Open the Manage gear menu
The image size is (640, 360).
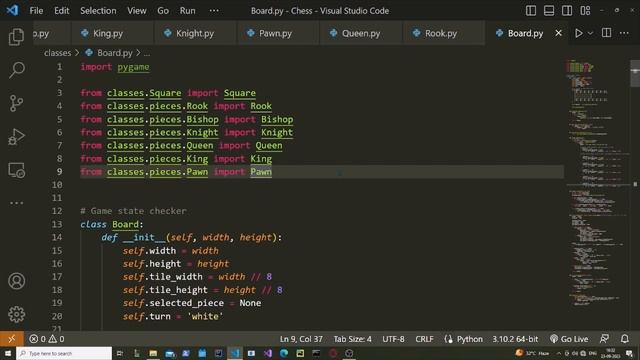point(16,314)
